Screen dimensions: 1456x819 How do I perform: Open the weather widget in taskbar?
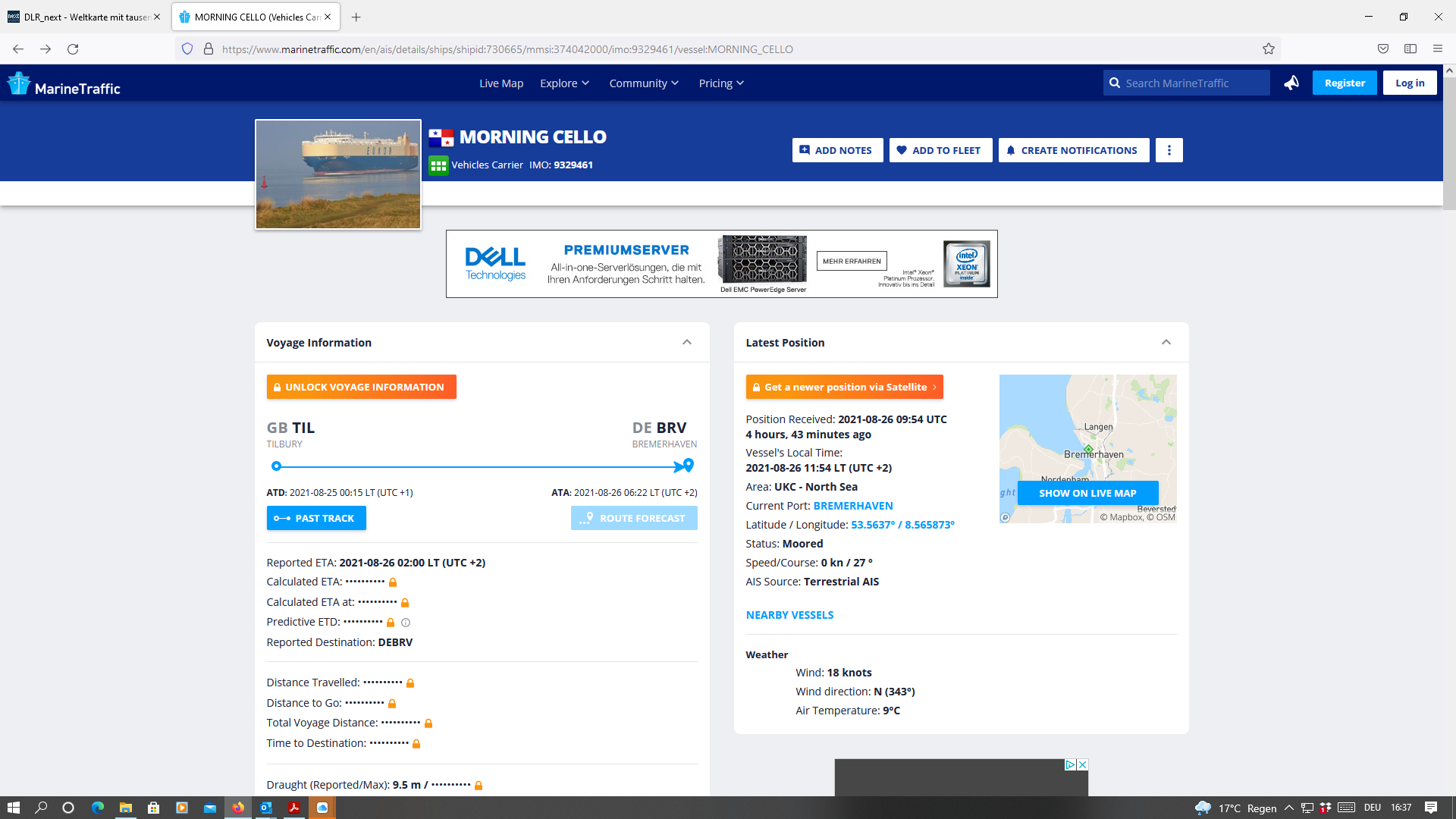1235,808
